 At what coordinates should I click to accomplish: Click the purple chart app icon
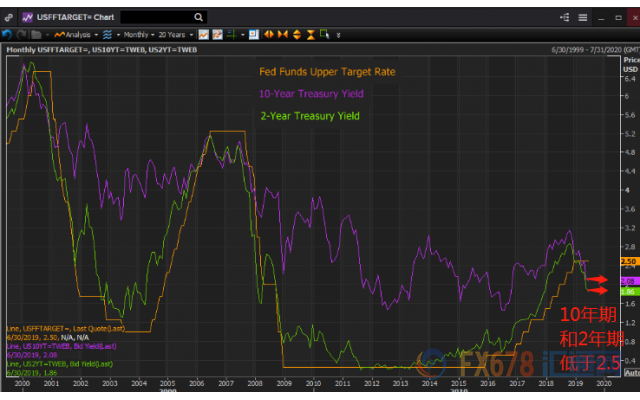(27, 18)
